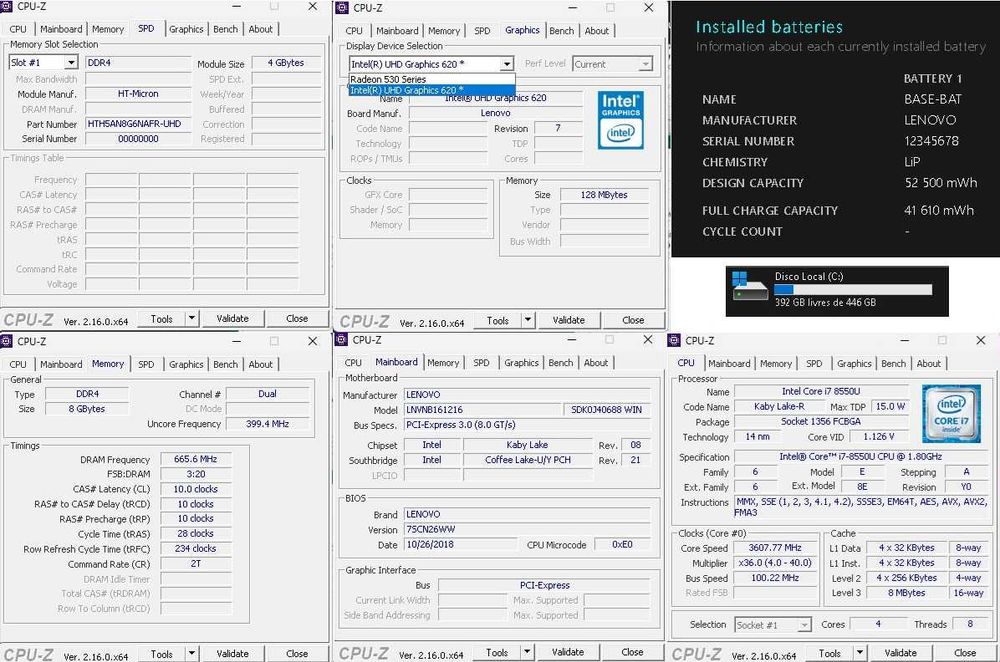Viewport: 1000px width, 662px height.
Task: Click Tools button in CPU window
Action: pos(830,652)
